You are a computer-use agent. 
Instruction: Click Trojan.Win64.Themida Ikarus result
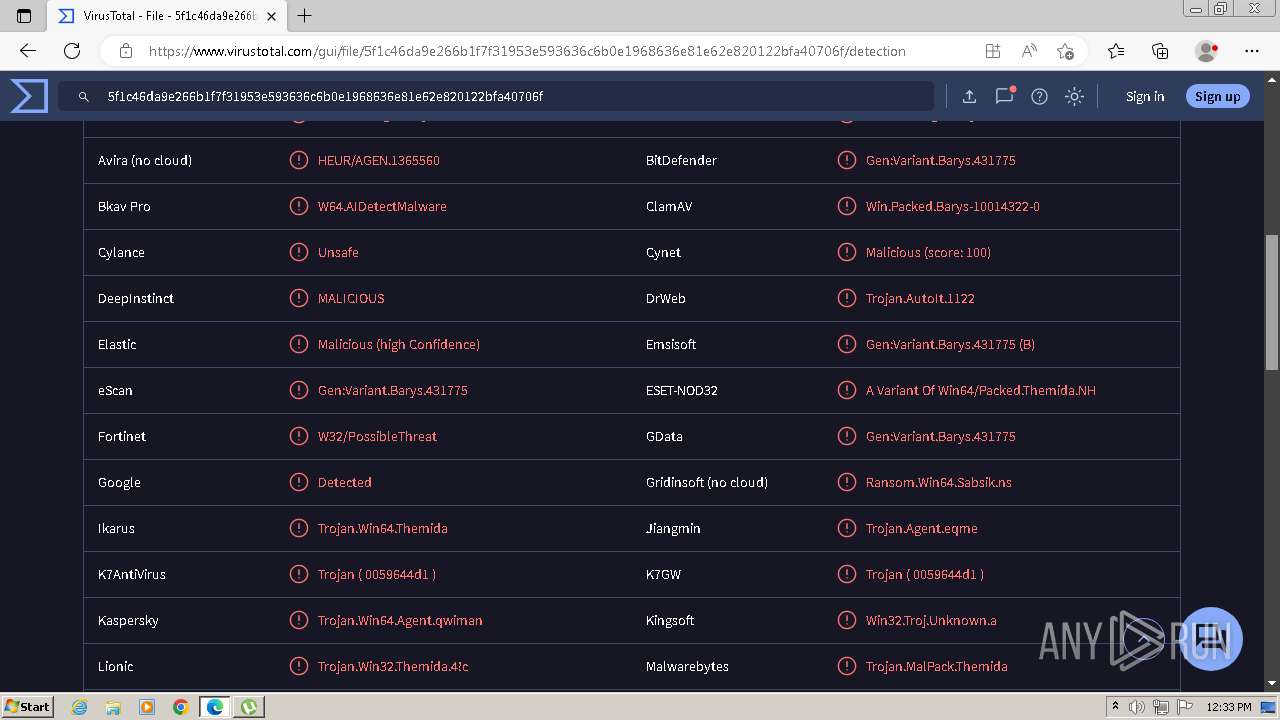pos(383,528)
